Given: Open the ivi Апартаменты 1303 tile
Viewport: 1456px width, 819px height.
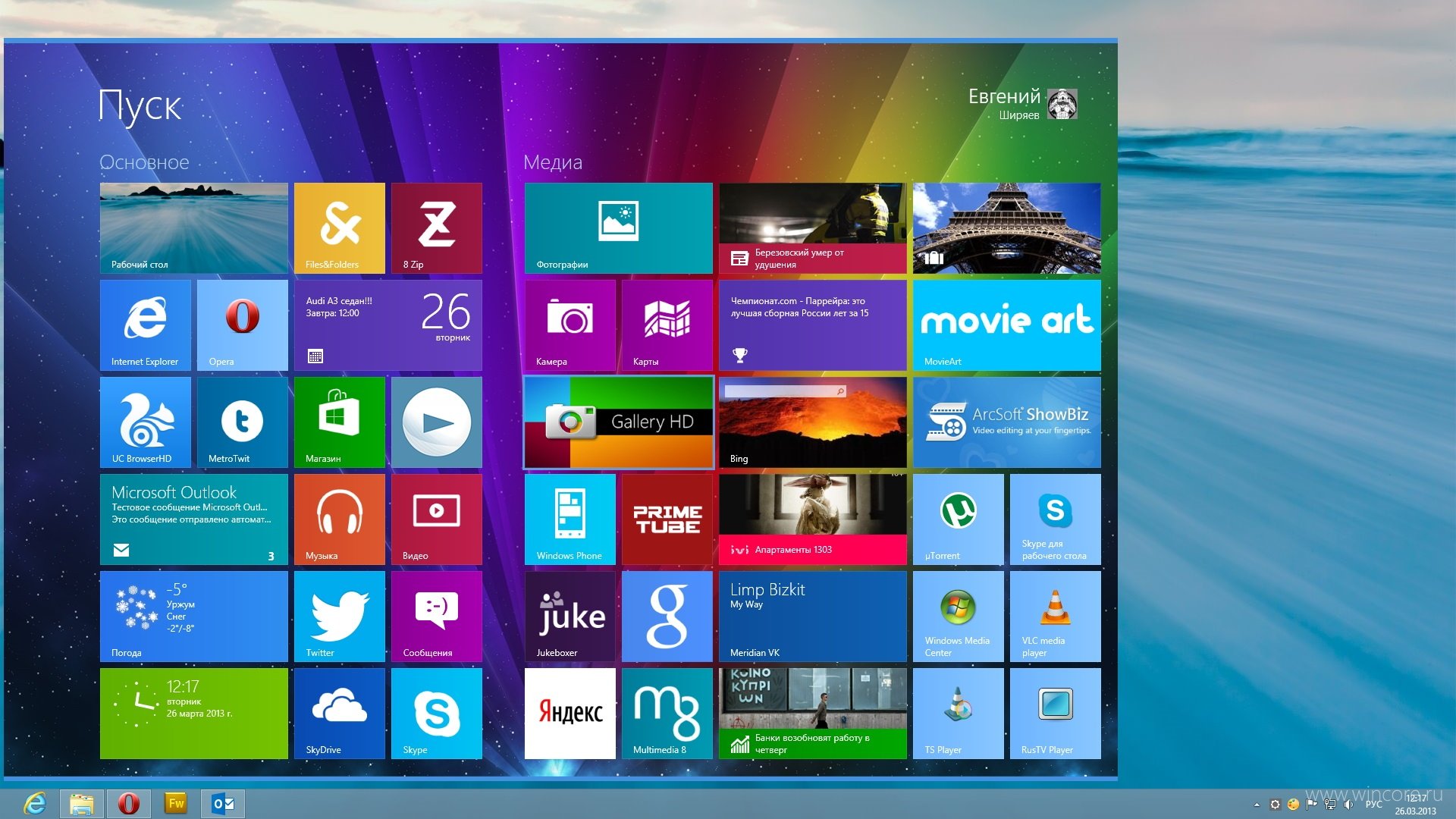Looking at the screenshot, I should pos(812,519).
